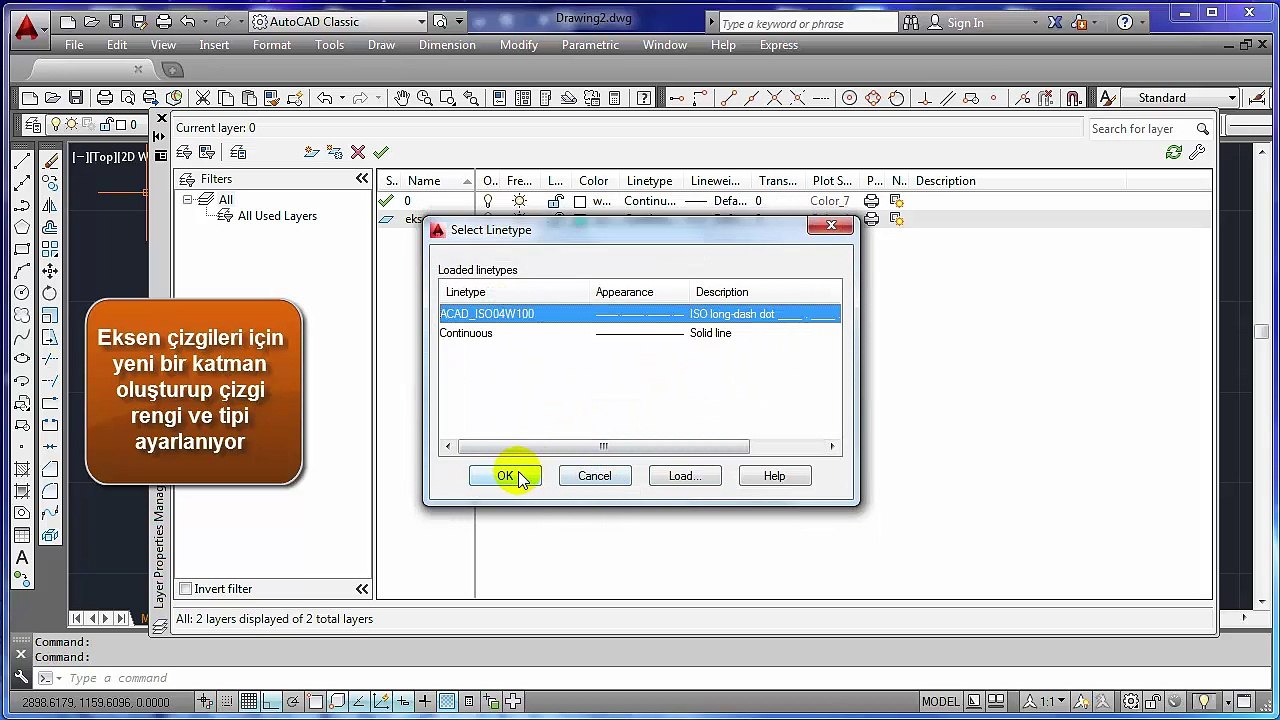Click New Property Filter icon
This screenshot has width=1280, height=720.
tap(184, 152)
